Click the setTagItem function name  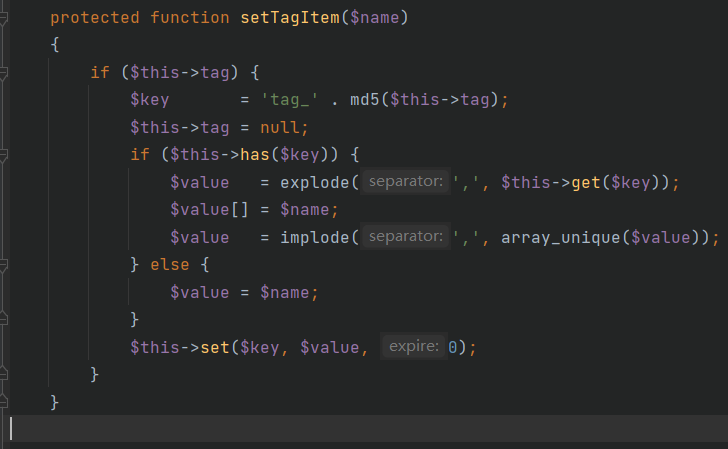290,19
